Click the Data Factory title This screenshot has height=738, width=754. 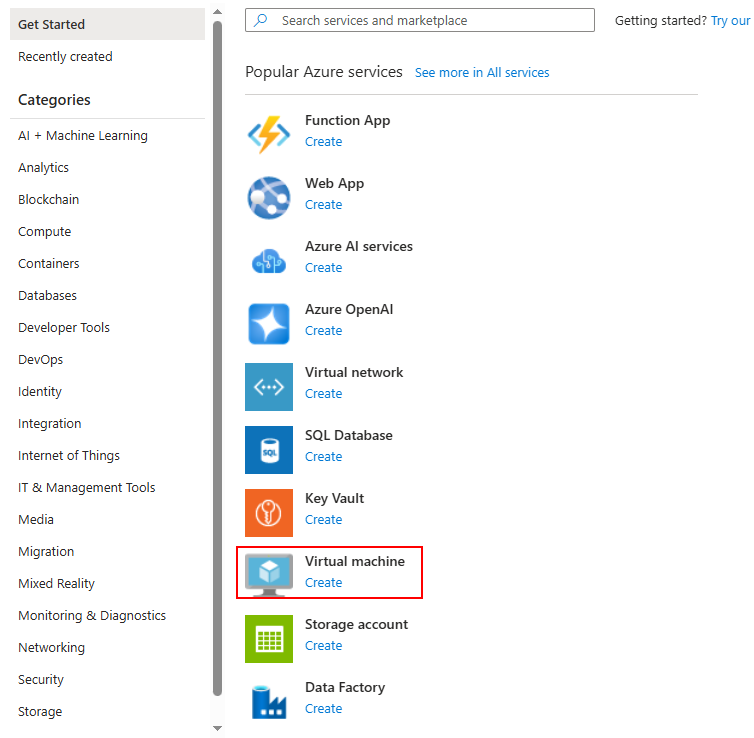tap(345, 687)
